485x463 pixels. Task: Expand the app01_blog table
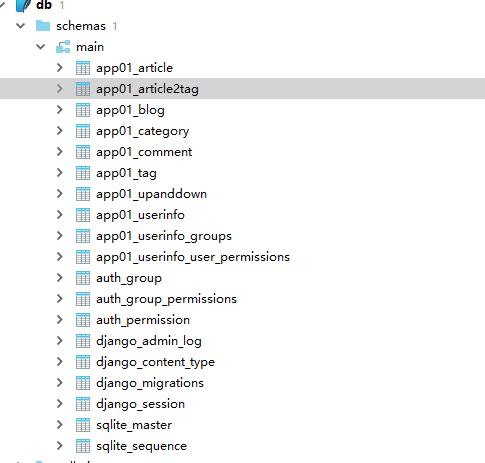pos(60,110)
